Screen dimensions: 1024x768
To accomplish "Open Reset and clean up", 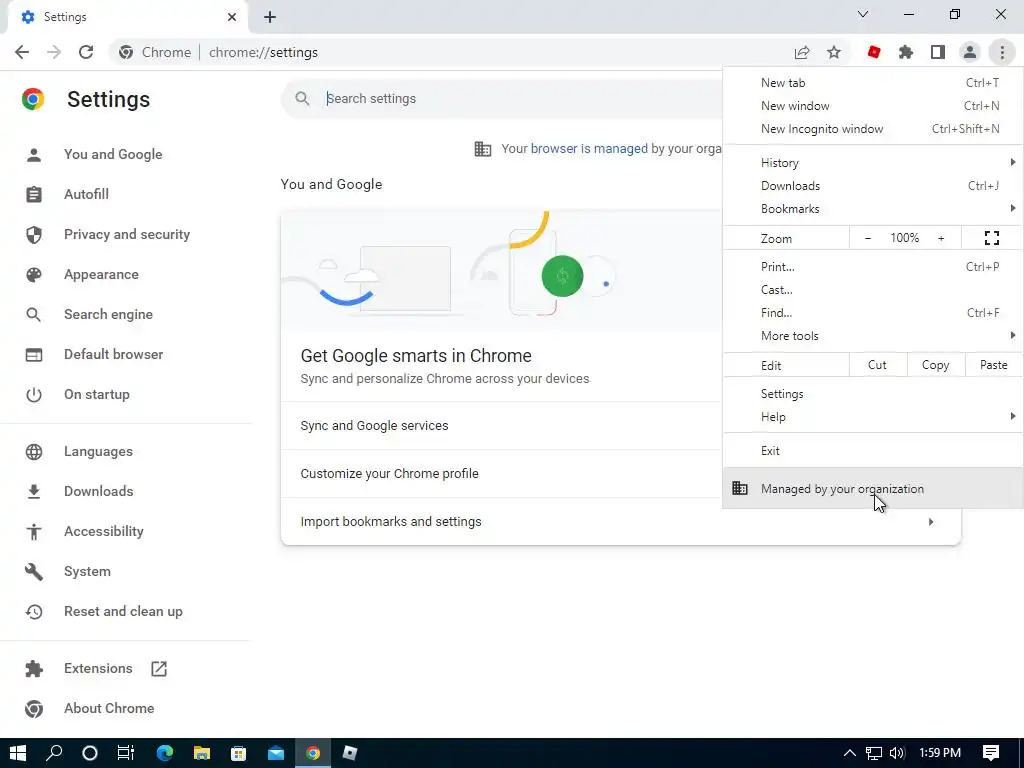I will 123,611.
